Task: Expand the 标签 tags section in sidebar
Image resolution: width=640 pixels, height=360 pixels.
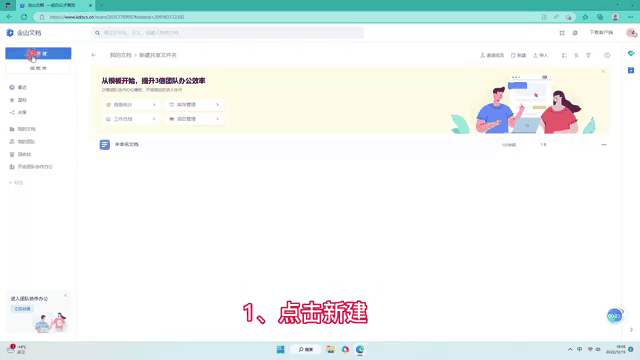Action: 16,183
